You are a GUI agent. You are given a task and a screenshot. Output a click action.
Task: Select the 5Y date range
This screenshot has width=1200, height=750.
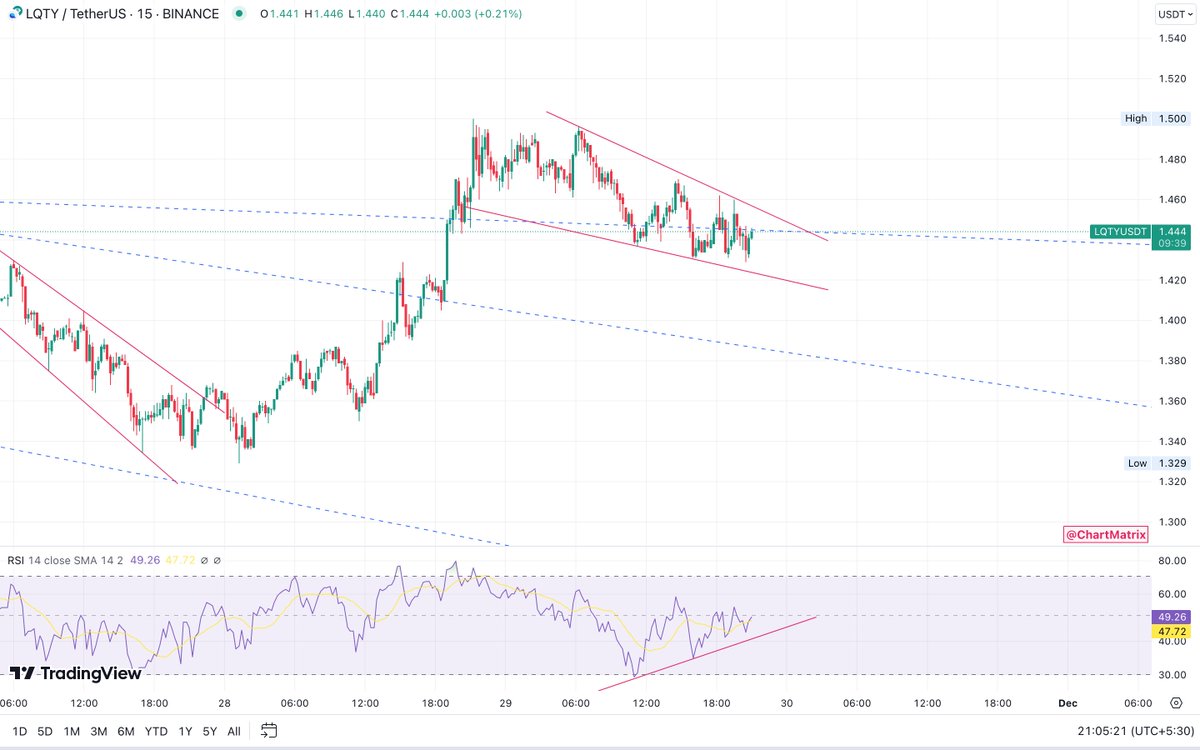coord(210,731)
